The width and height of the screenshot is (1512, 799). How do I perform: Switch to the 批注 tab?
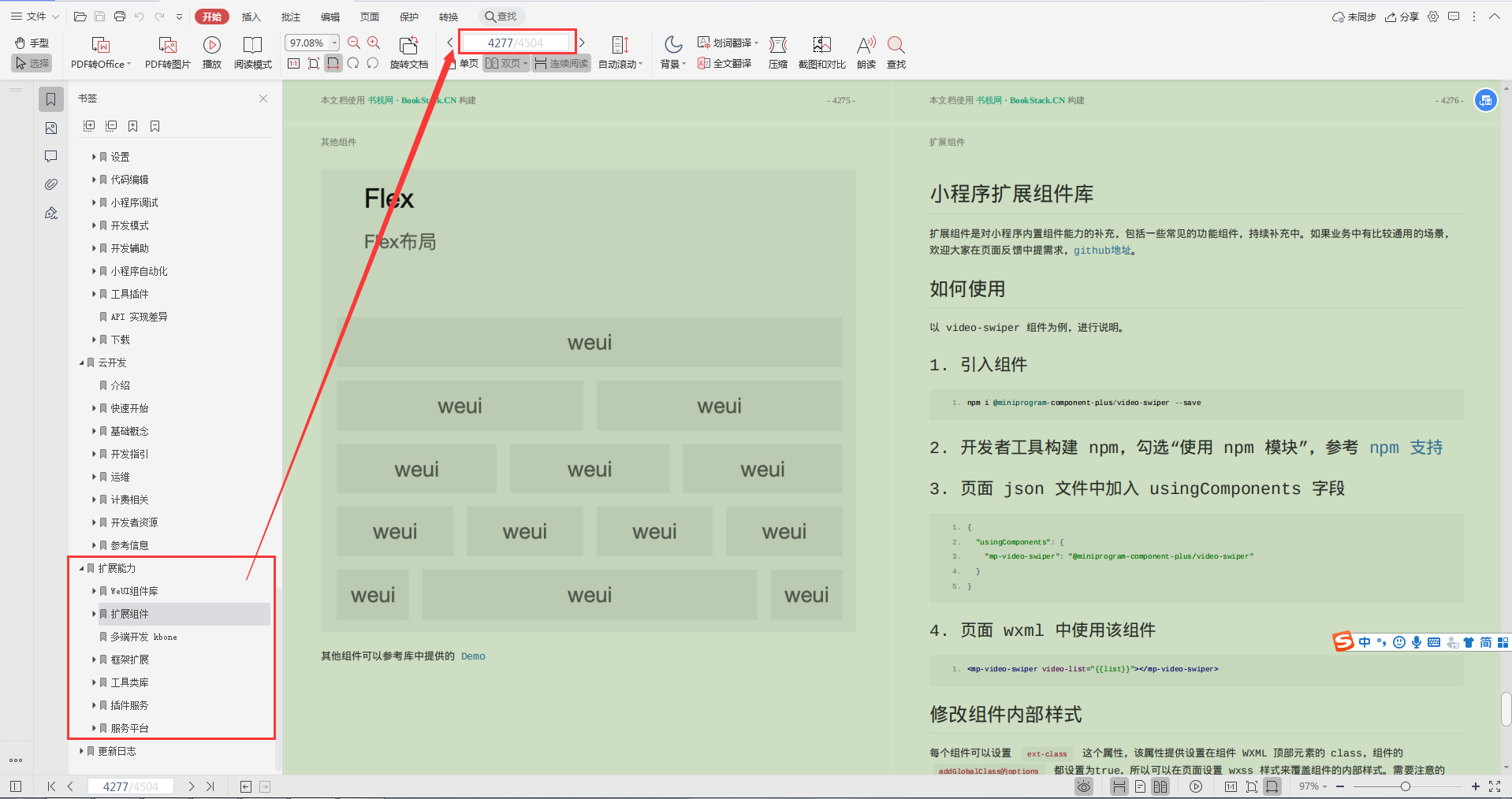click(291, 17)
